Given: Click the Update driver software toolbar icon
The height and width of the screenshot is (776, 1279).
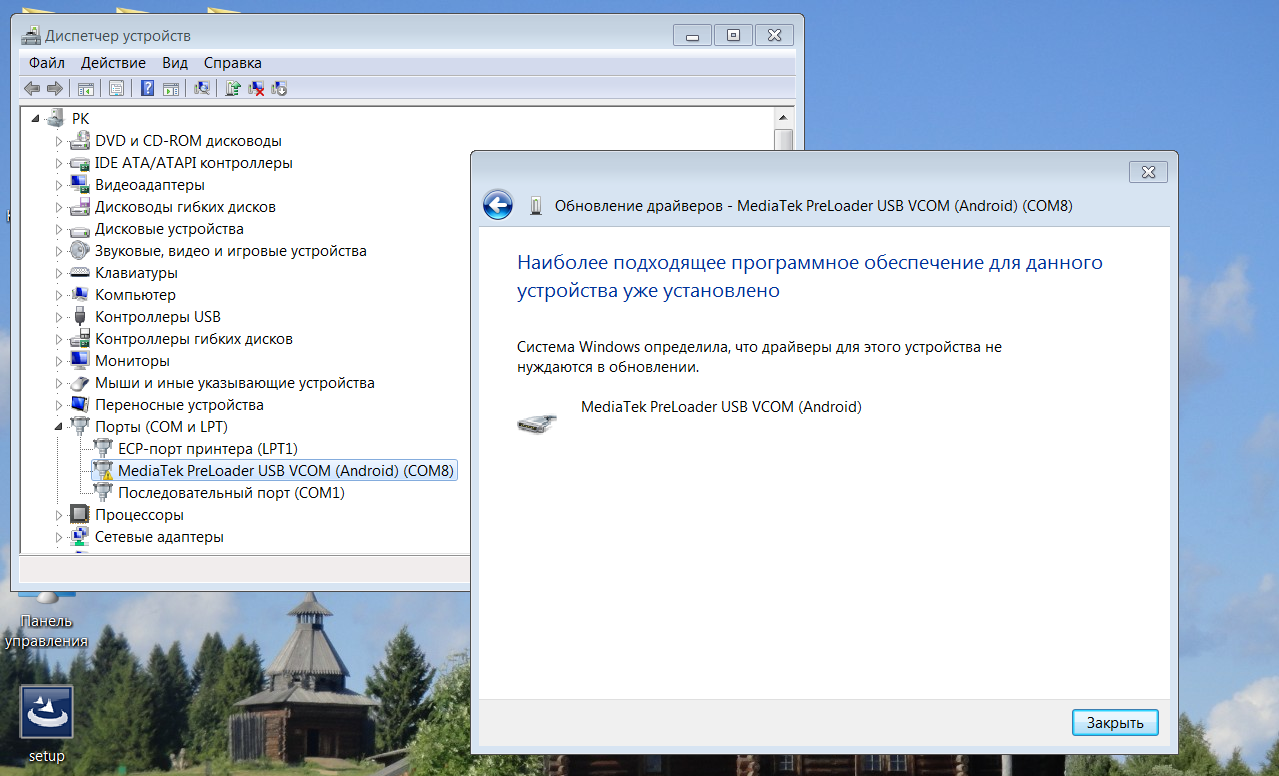Looking at the screenshot, I should click(232, 88).
